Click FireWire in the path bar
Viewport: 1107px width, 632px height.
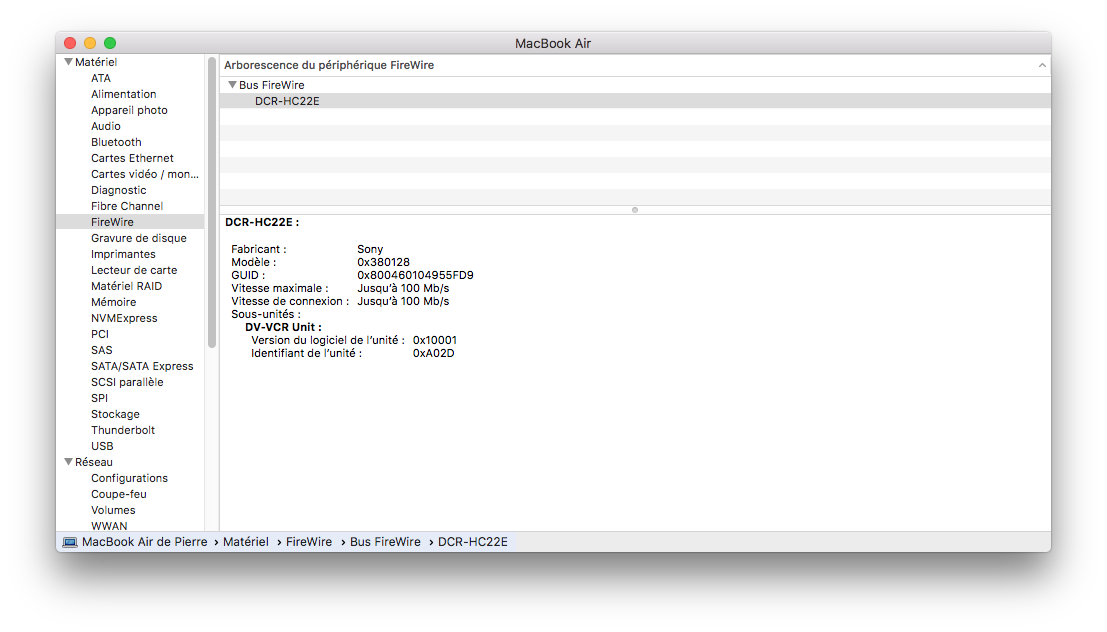coord(309,542)
